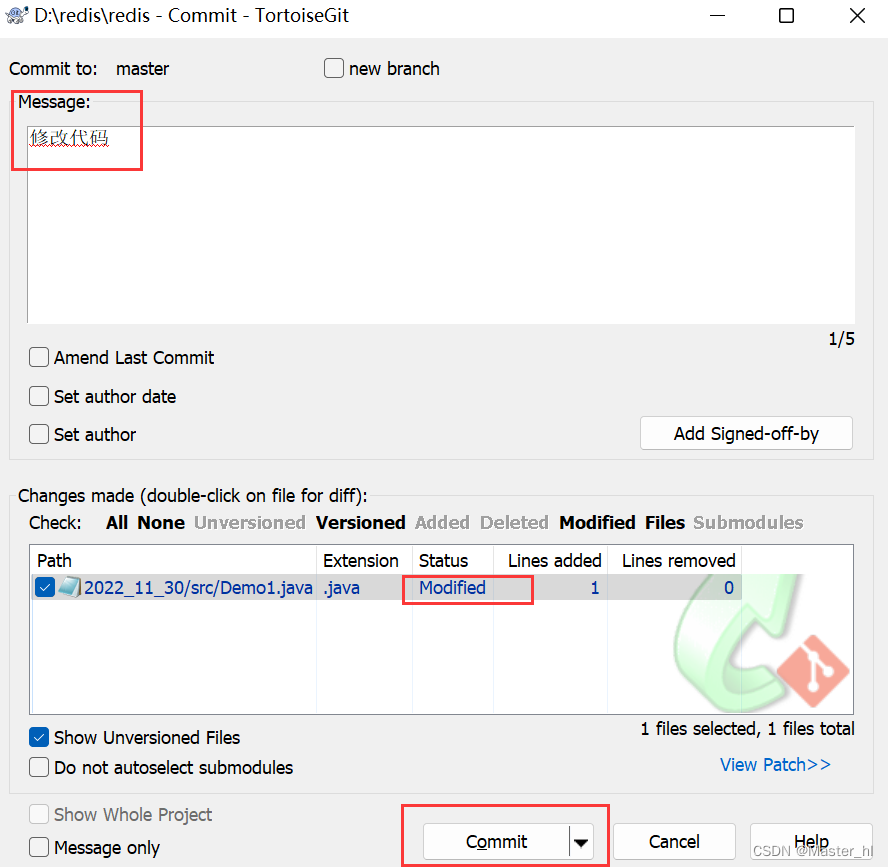Enable Do not autoselect submodules
This screenshot has width=888, height=867.
click(x=39, y=767)
